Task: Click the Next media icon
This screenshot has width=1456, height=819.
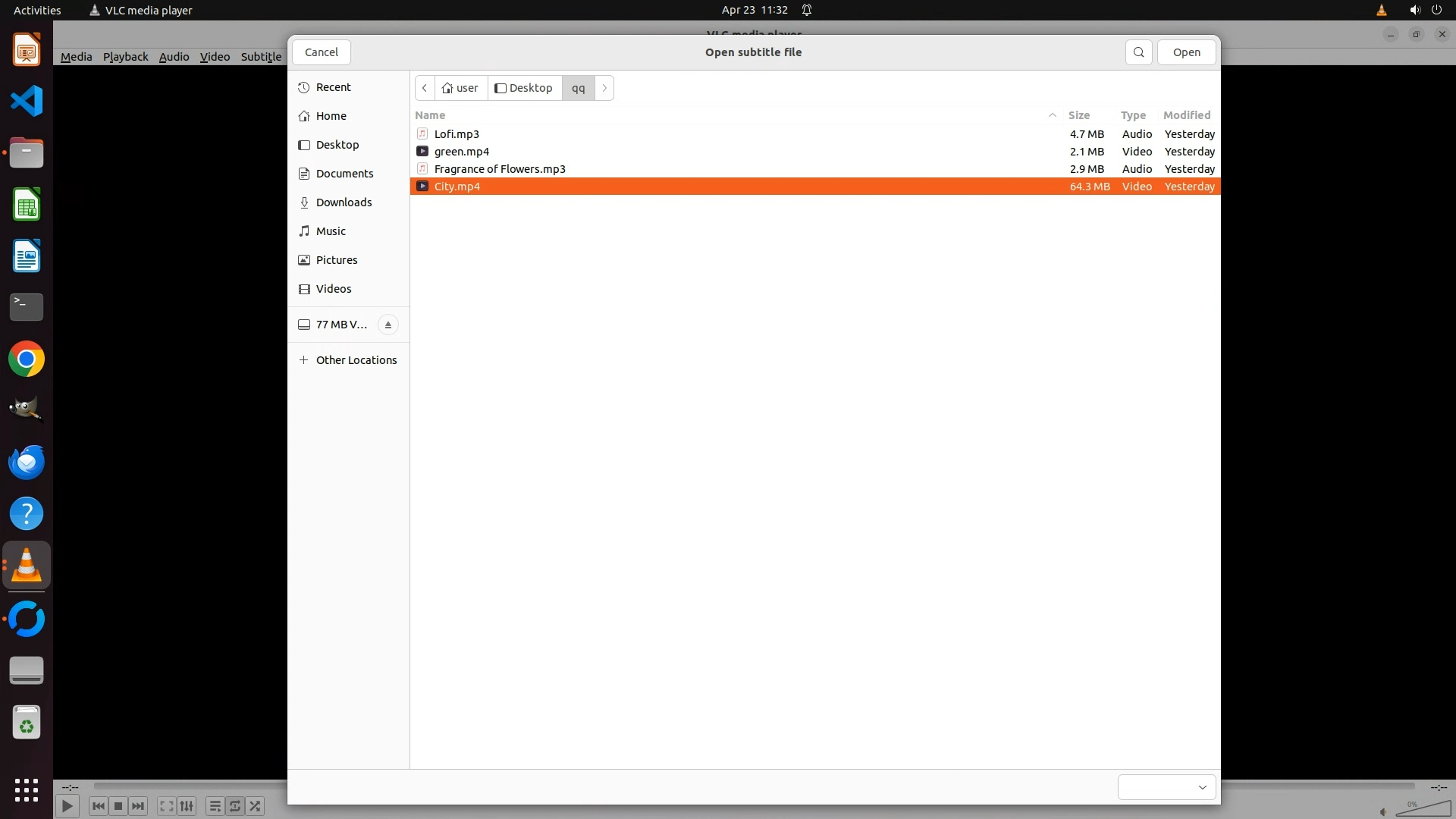Action: (x=138, y=806)
